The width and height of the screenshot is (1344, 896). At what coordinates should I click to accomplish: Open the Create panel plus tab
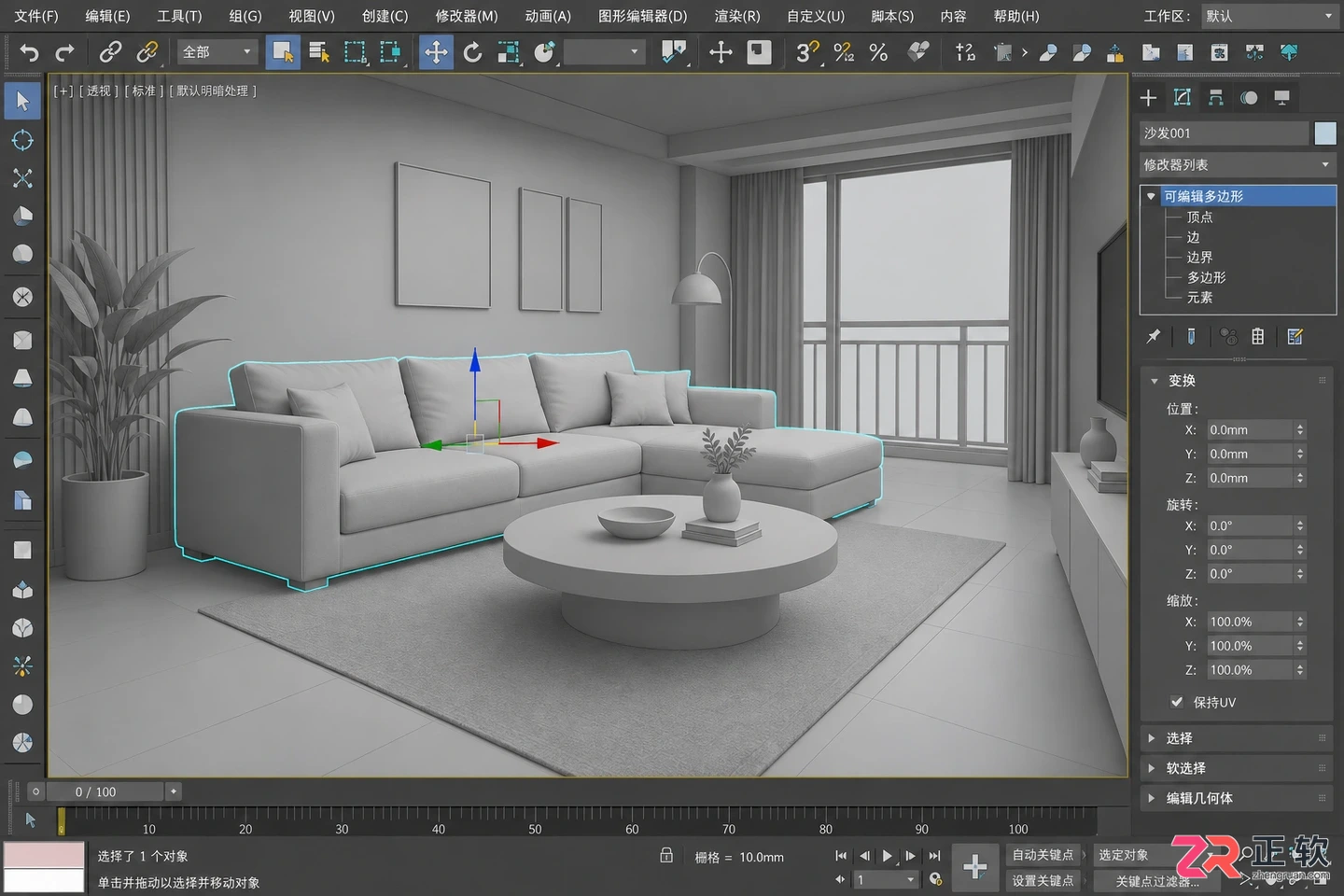[x=1148, y=98]
